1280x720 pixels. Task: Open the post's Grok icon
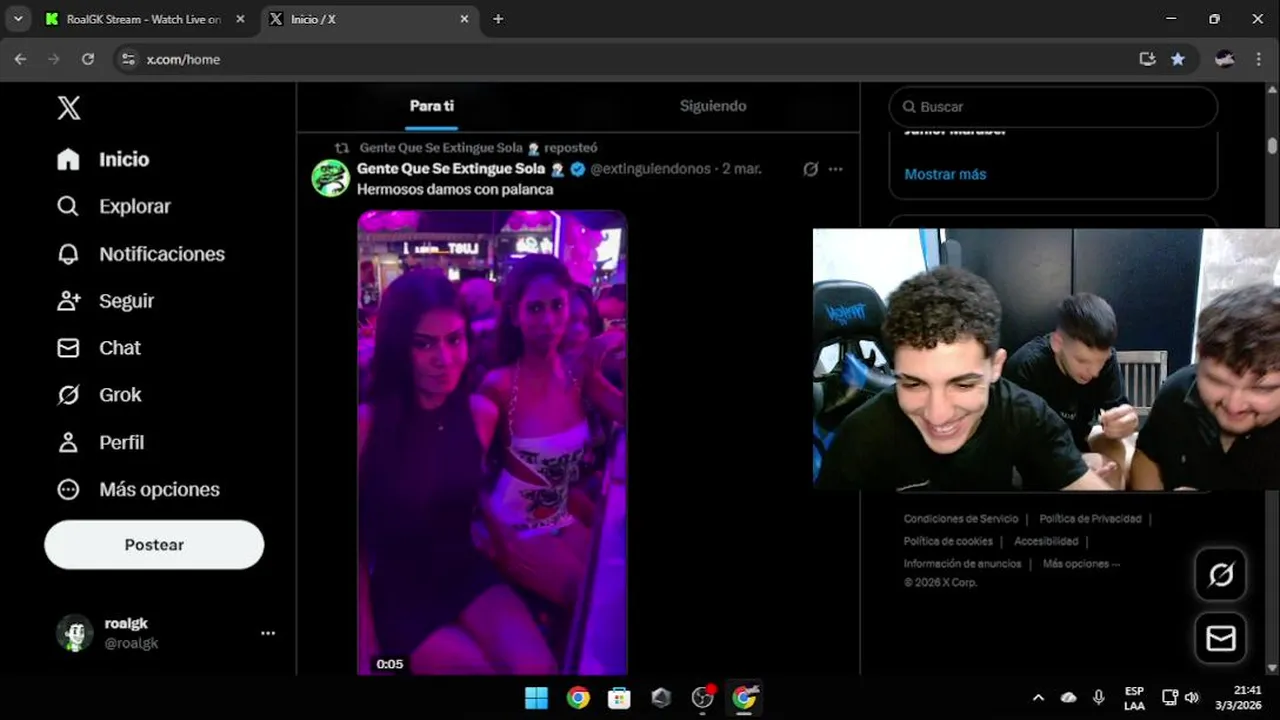(x=811, y=169)
